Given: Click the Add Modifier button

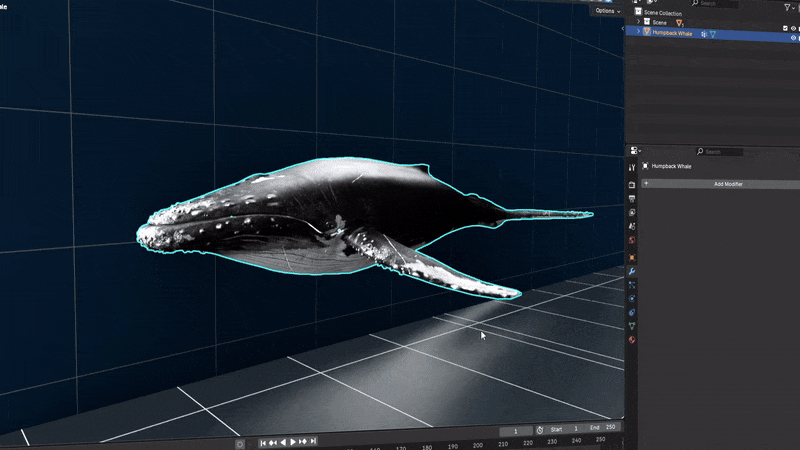Looking at the screenshot, I should pyautogui.click(x=721, y=184).
